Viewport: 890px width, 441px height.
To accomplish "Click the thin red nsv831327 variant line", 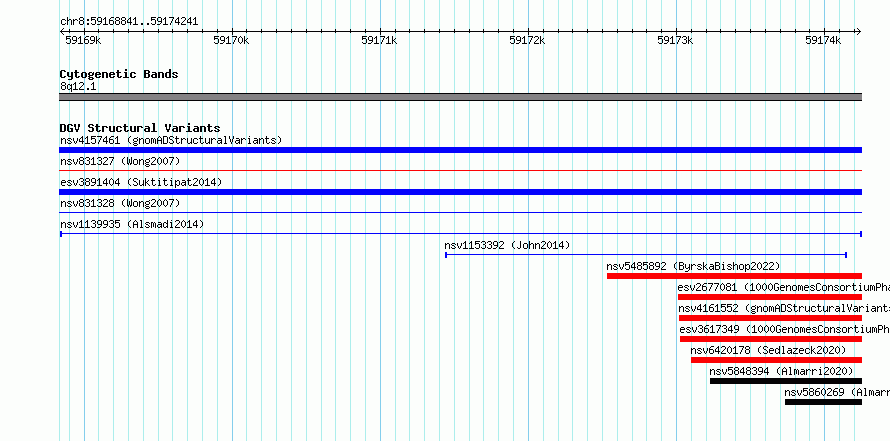I will [460, 170].
